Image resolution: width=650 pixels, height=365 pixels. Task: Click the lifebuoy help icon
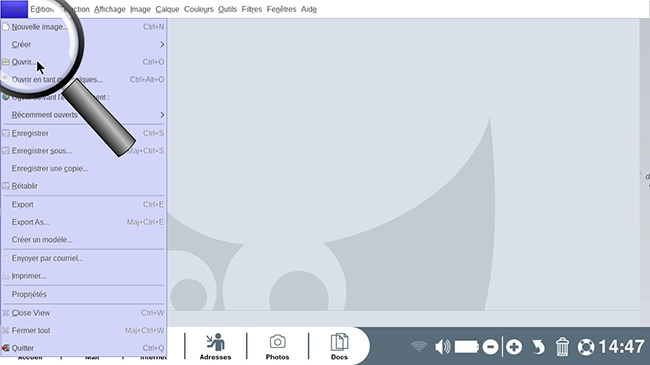pyautogui.click(x=586, y=347)
